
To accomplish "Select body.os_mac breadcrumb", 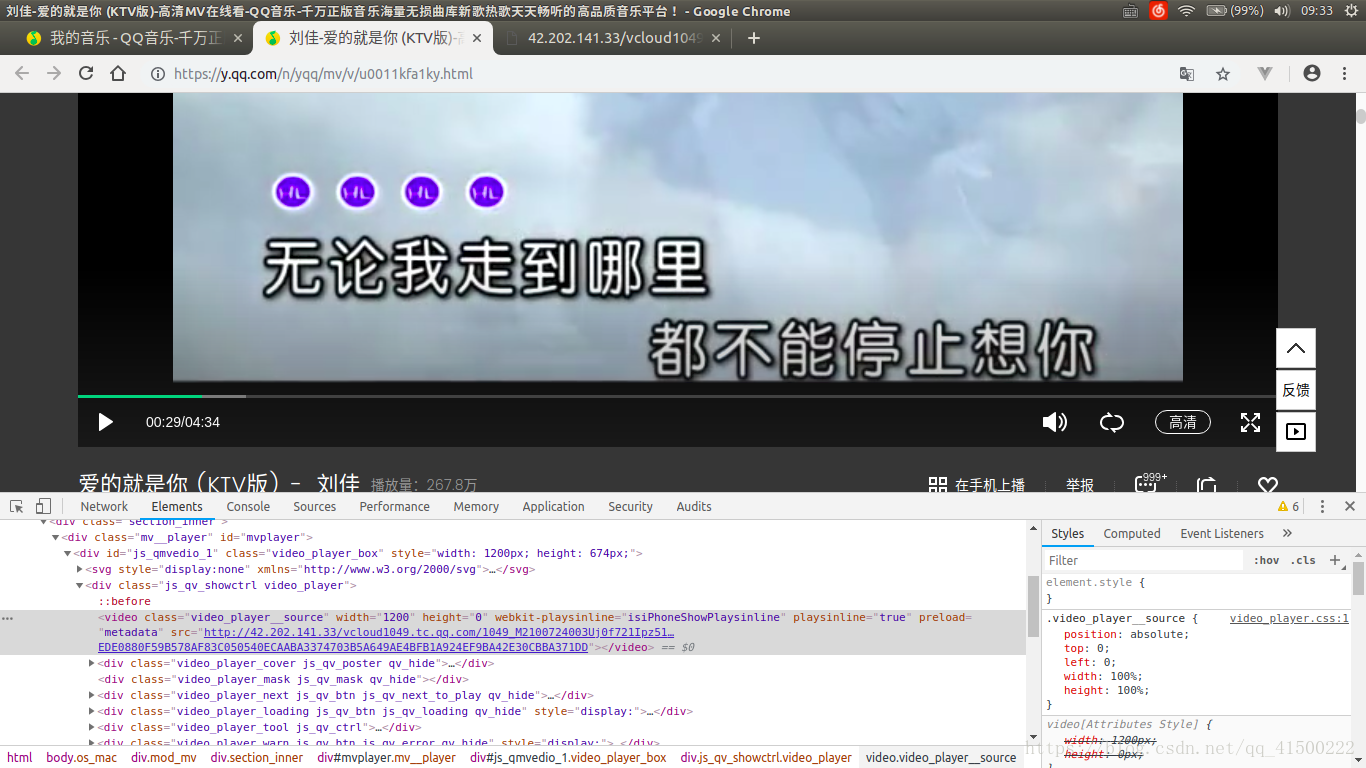I will (81, 757).
